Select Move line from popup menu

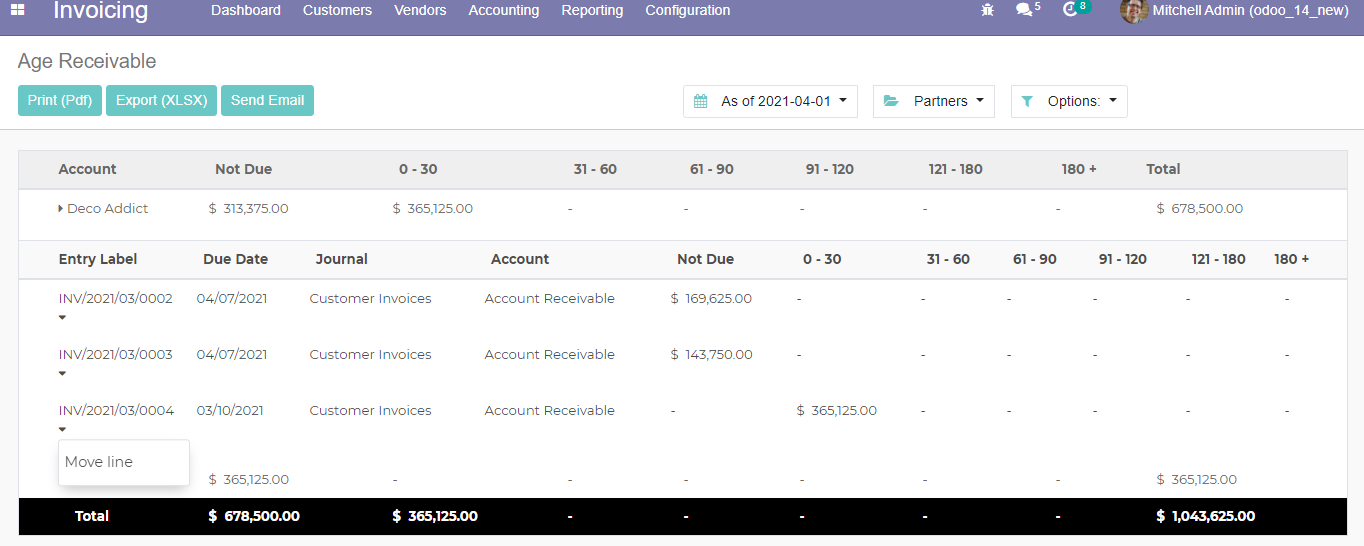99,462
